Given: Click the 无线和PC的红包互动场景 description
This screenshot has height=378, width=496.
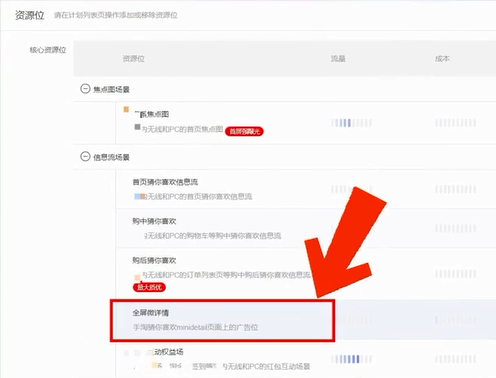Looking at the screenshot, I should pyautogui.click(x=266, y=367).
